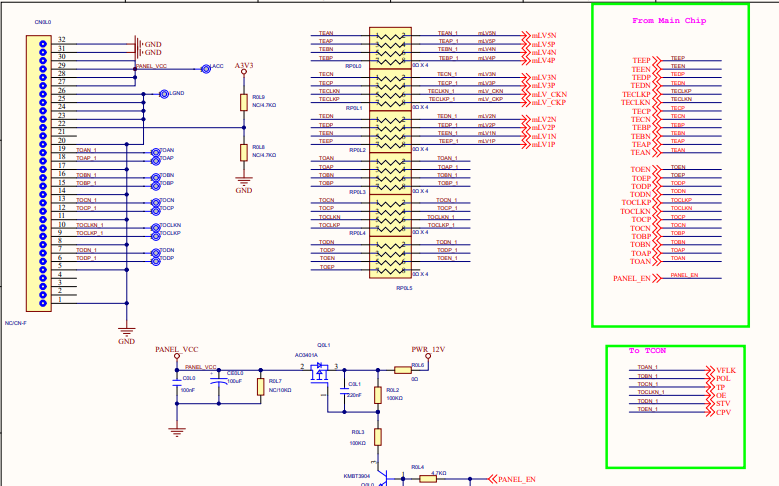Click the R0L4 resistor designator
779x486 pixels.
click(x=417, y=467)
